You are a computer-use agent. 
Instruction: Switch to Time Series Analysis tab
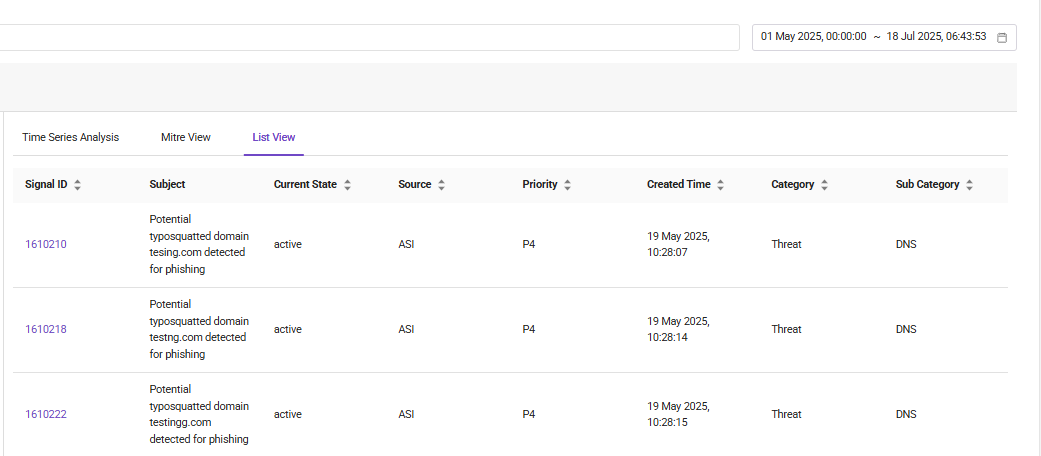click(70, 137)
